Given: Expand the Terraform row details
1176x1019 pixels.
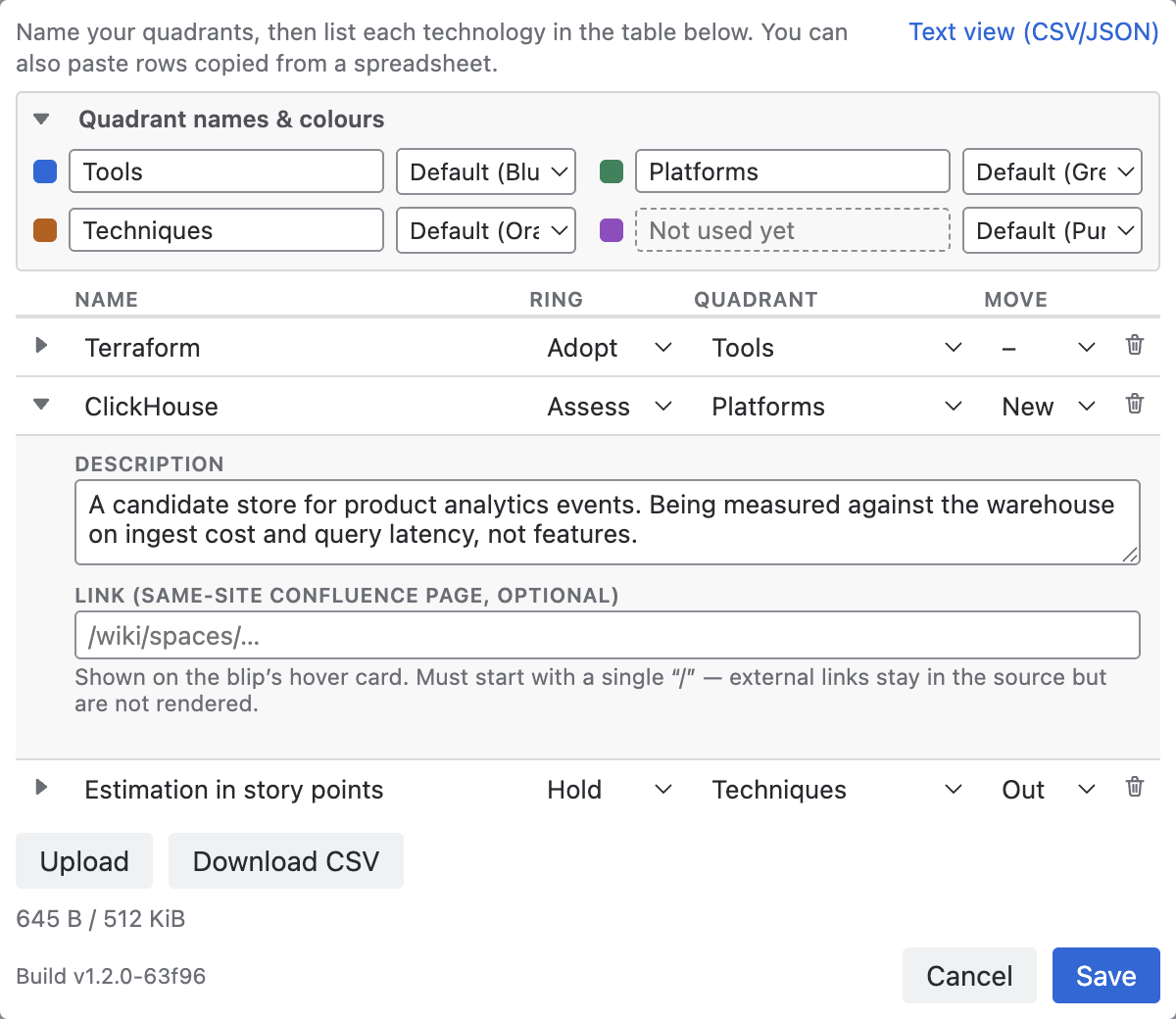Looking at the screenshot, I should coord(41,345).
